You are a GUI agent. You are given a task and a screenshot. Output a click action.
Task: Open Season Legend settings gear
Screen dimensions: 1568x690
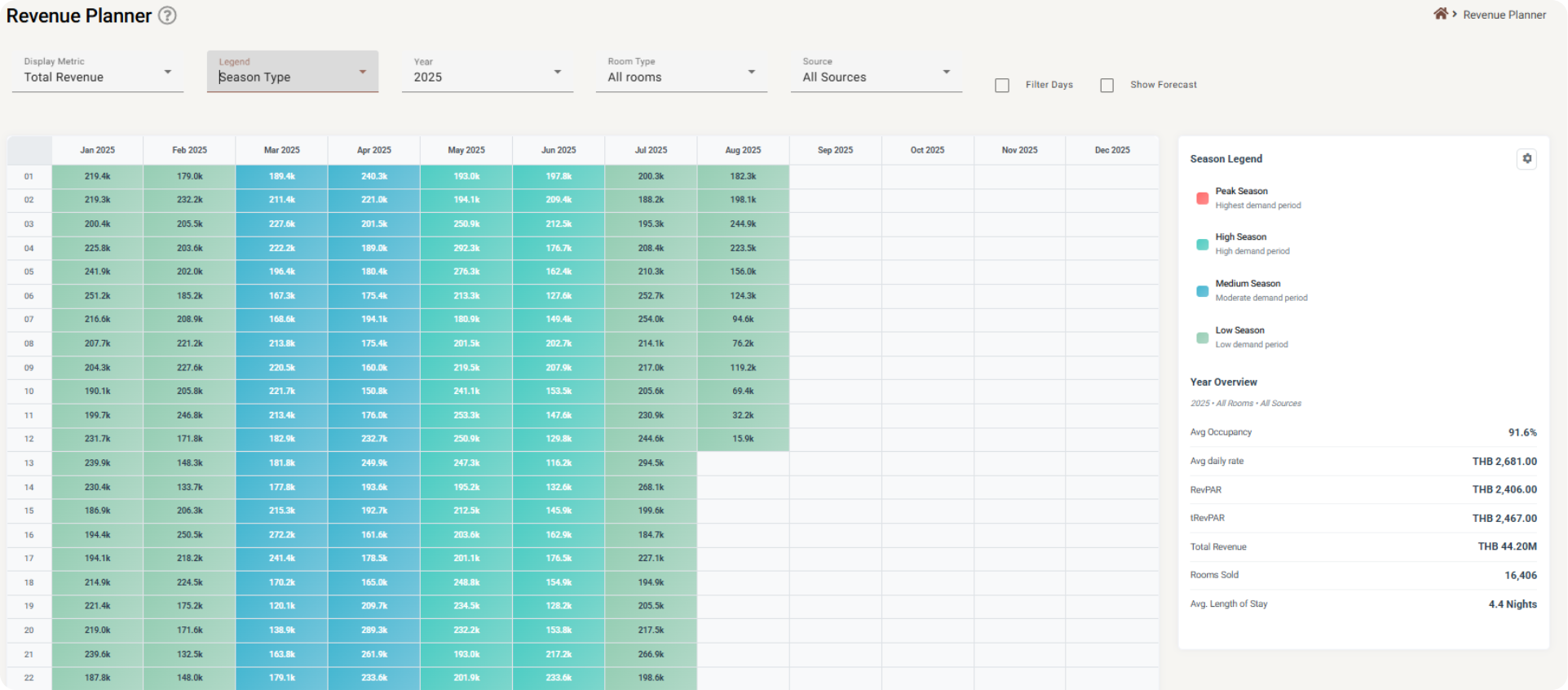(1526, 159)
